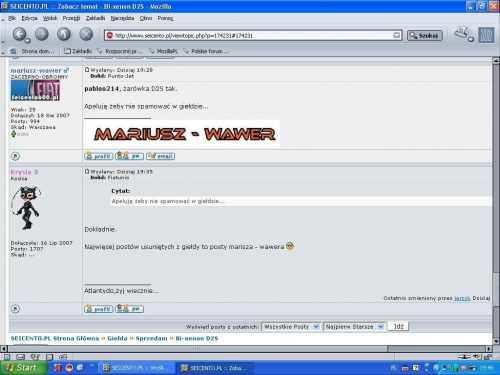
Task: Click the Idź button
Action: [x=399, y=326]
